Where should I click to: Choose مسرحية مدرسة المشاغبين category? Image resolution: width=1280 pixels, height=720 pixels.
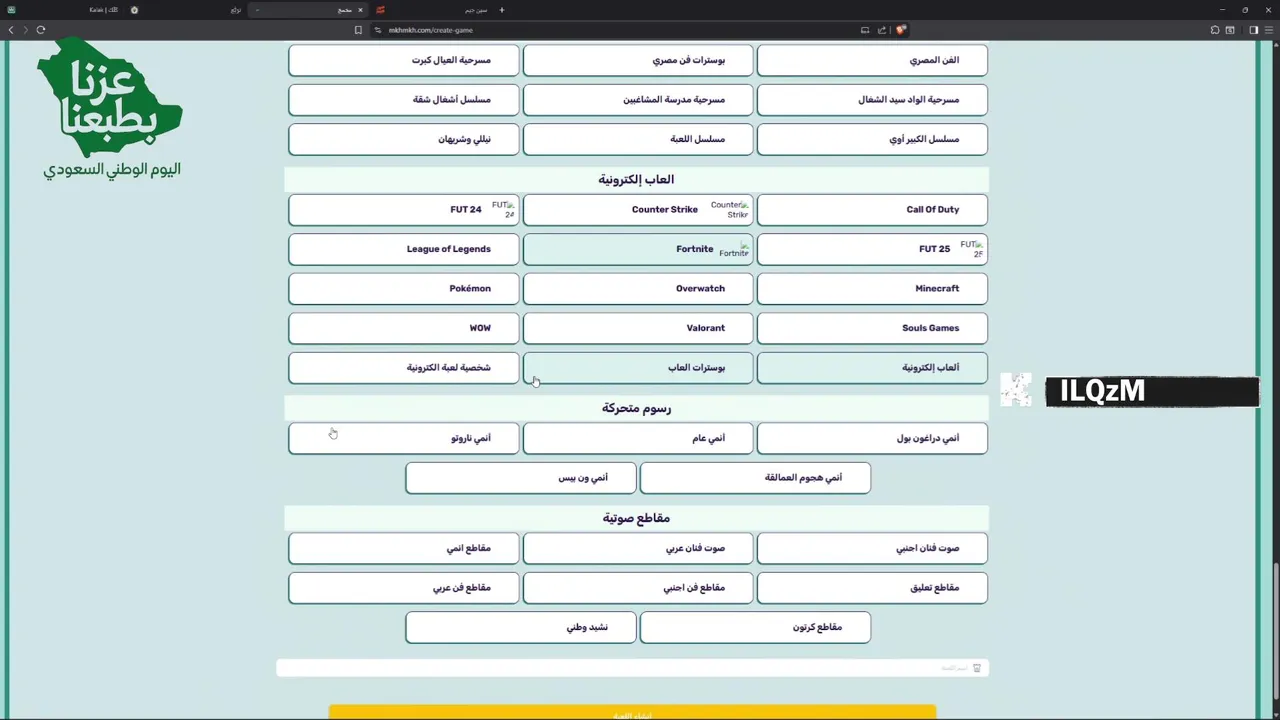click(638, 100)
